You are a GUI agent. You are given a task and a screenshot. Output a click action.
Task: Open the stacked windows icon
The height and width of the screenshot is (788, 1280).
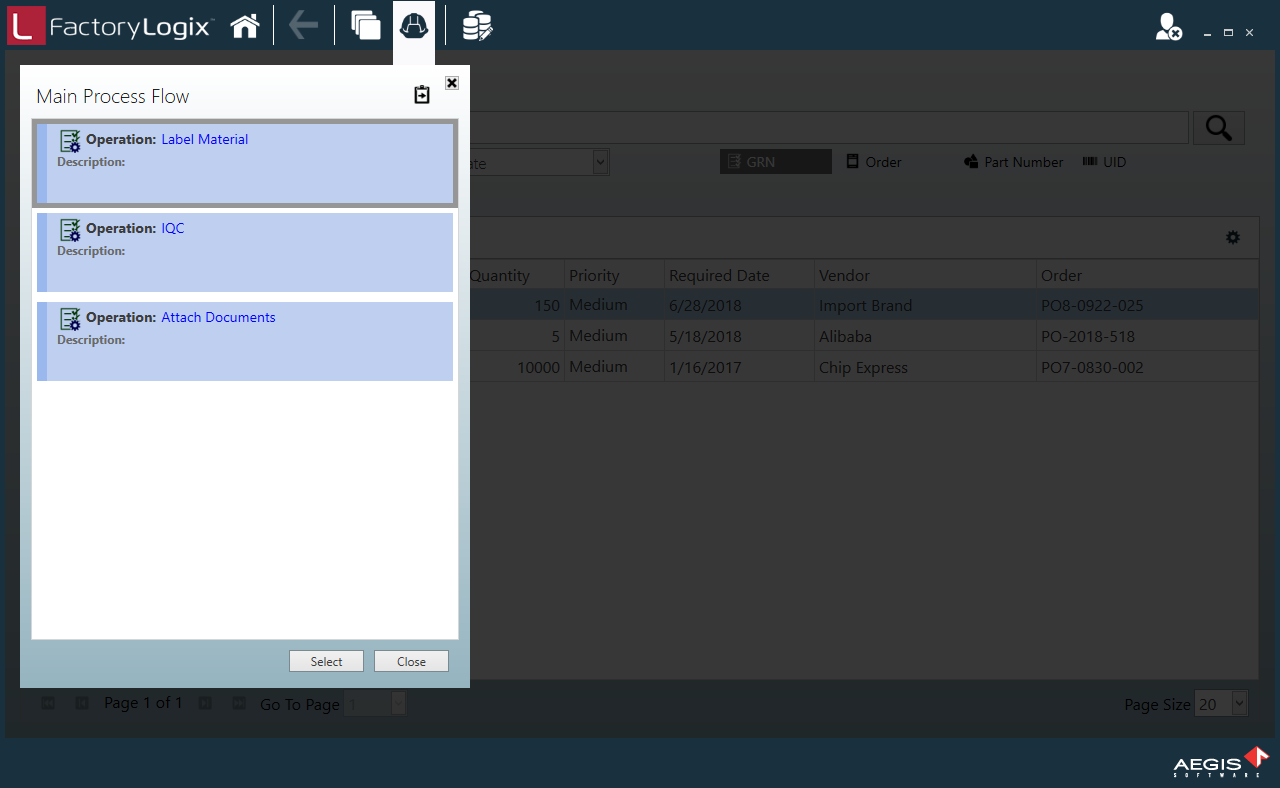pos(366,26)
